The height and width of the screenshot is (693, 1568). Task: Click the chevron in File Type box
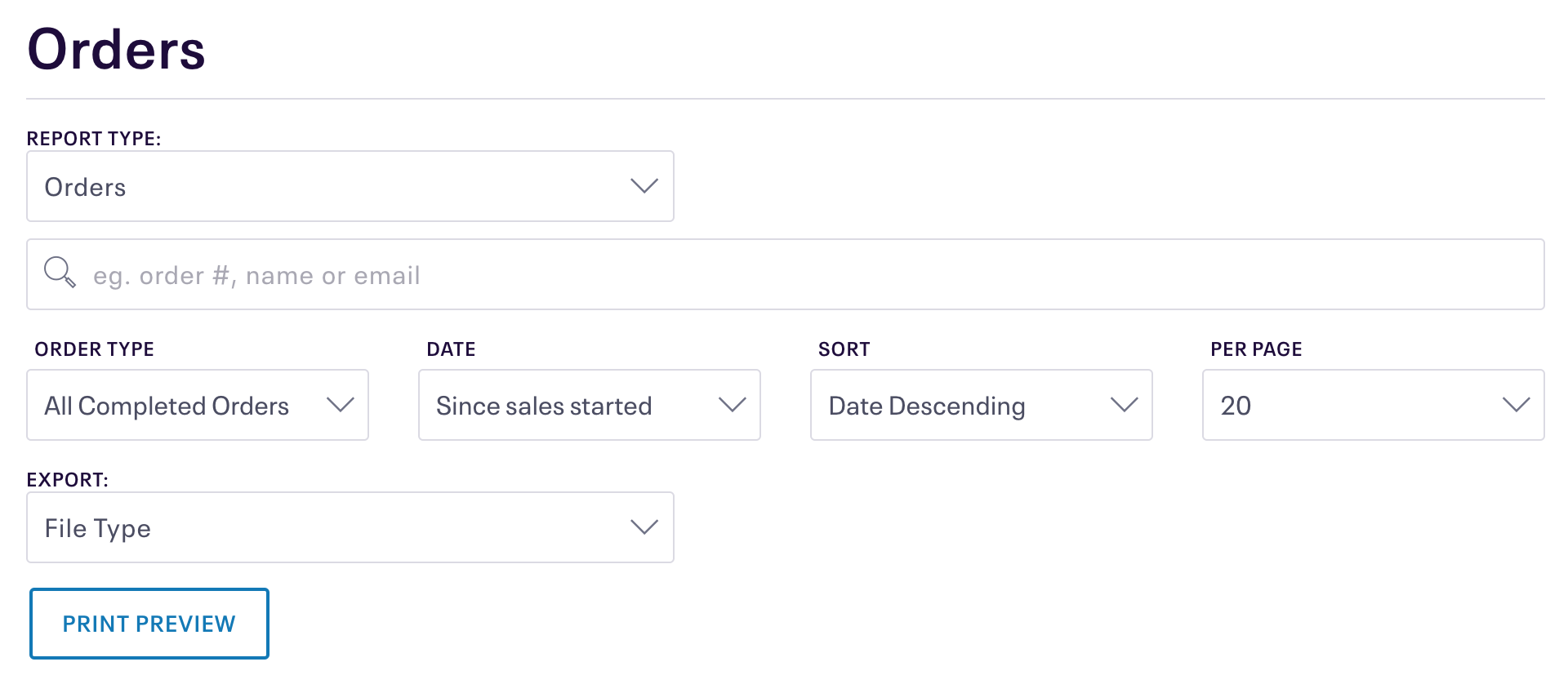click(x=644, y=527)
